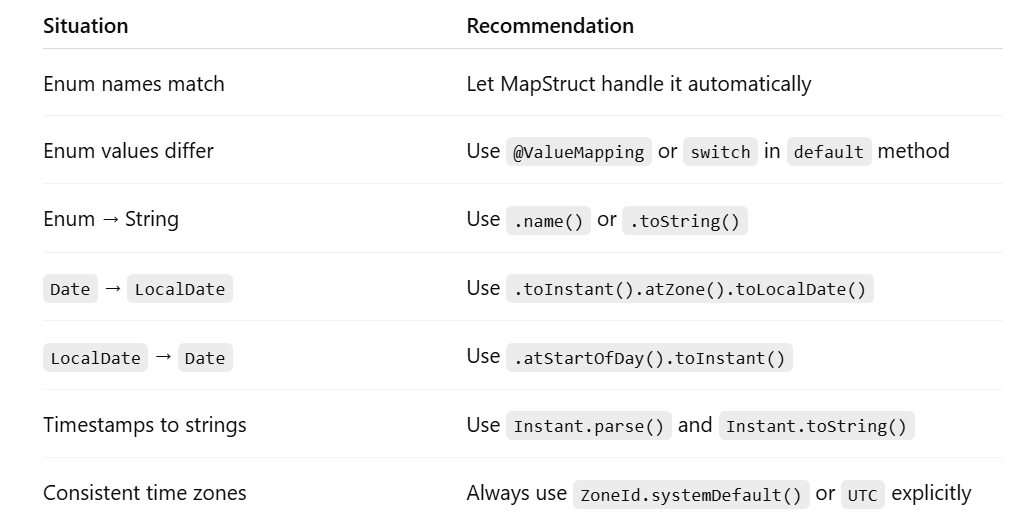Click the Instant.toString() code snippet
Image resolution: width=1033 pixels, height=523 pixels.
[816, 426]
